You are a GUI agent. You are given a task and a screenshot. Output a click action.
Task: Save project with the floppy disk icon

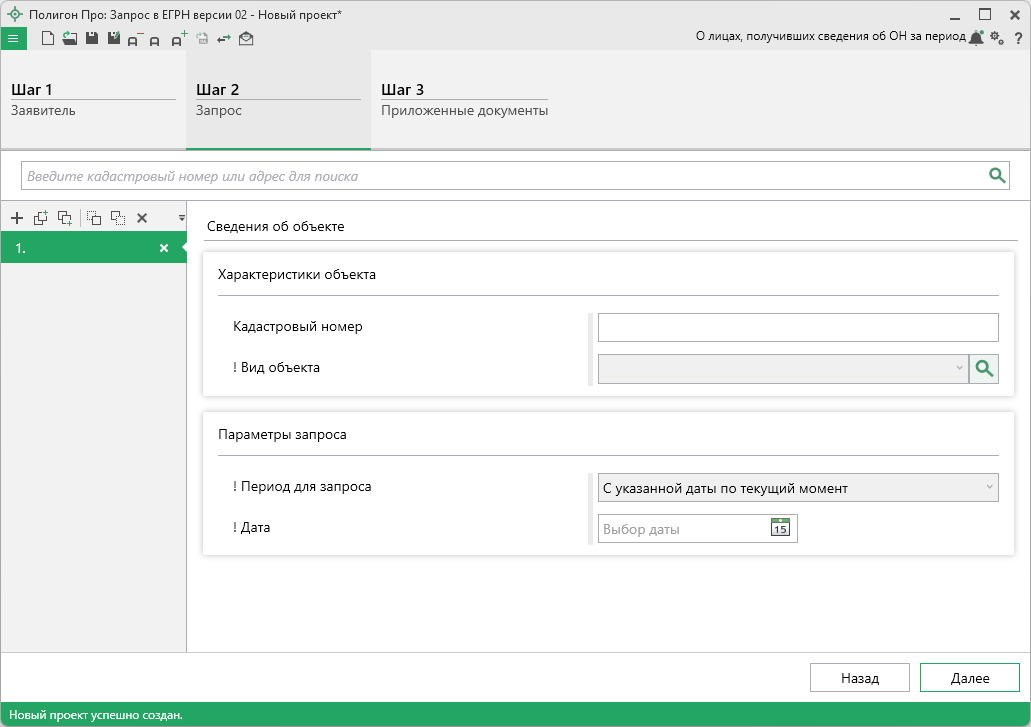(91, 39)
